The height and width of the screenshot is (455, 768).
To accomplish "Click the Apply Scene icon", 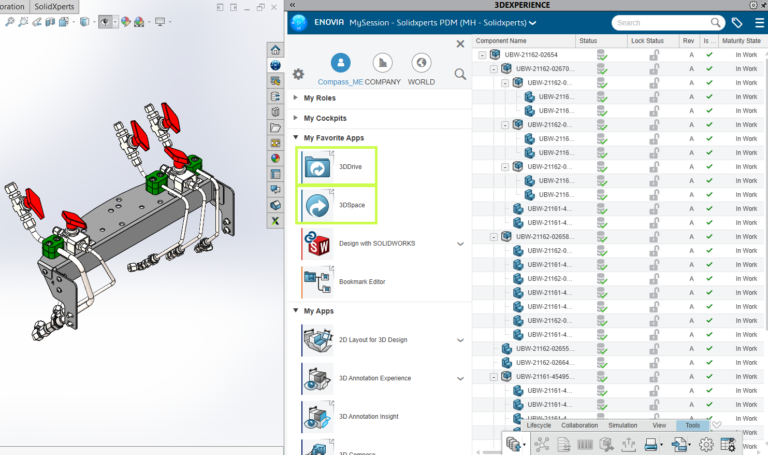I will (139, 22).
